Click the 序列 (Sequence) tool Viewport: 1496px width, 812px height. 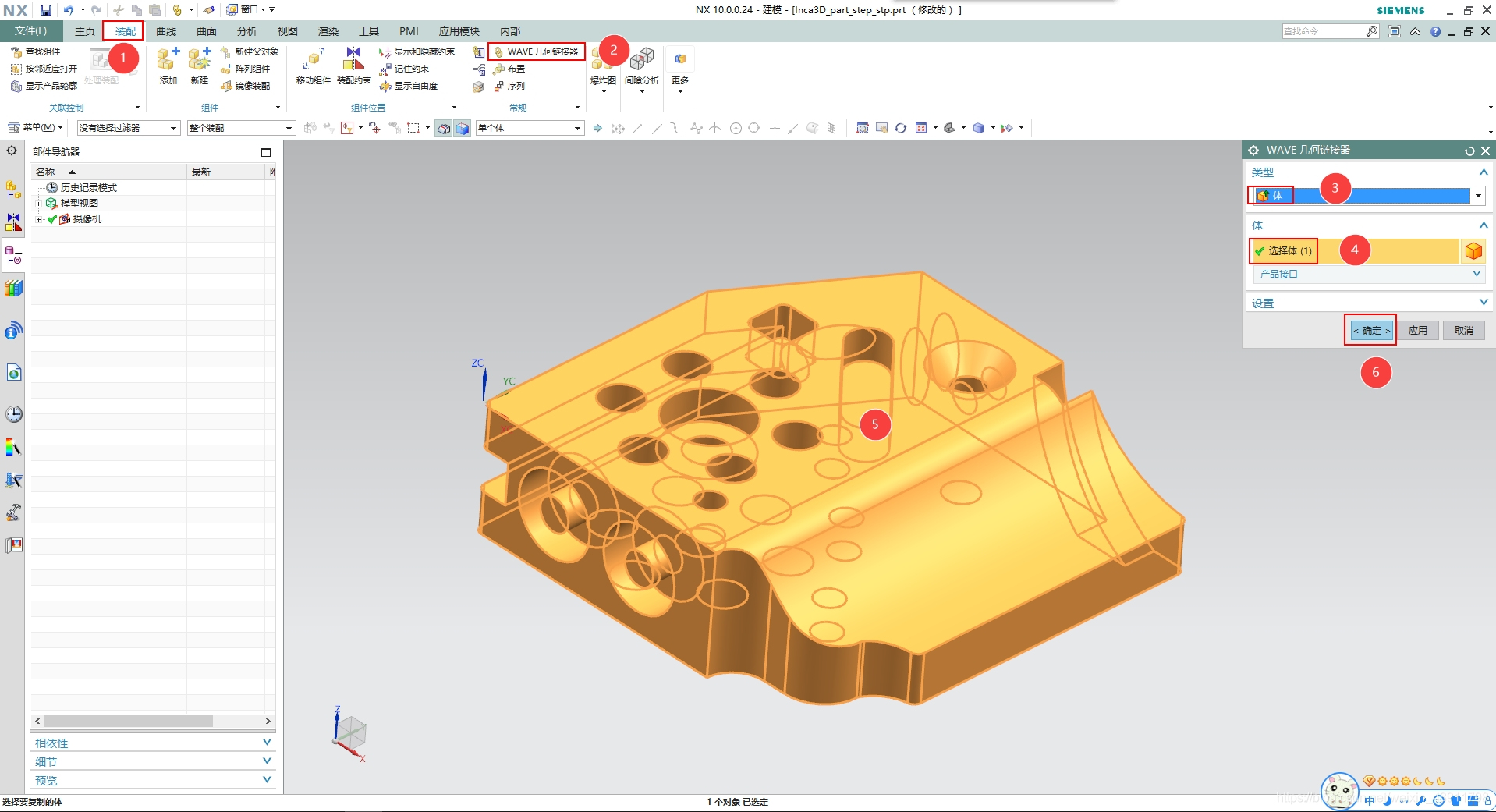tap(509, 86)
